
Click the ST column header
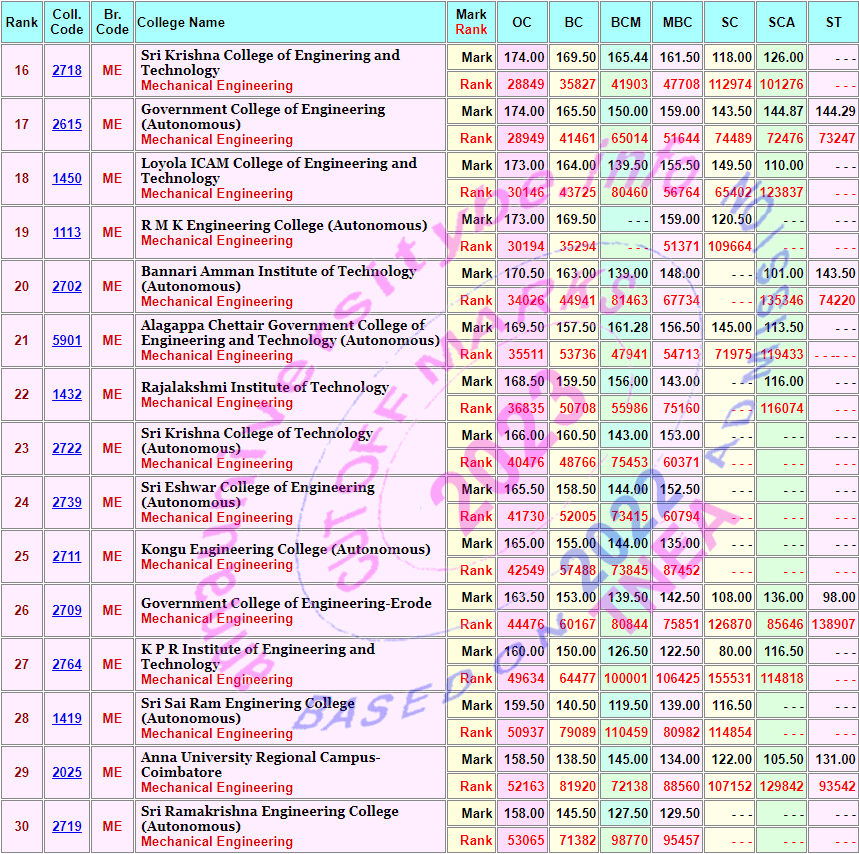833,22
